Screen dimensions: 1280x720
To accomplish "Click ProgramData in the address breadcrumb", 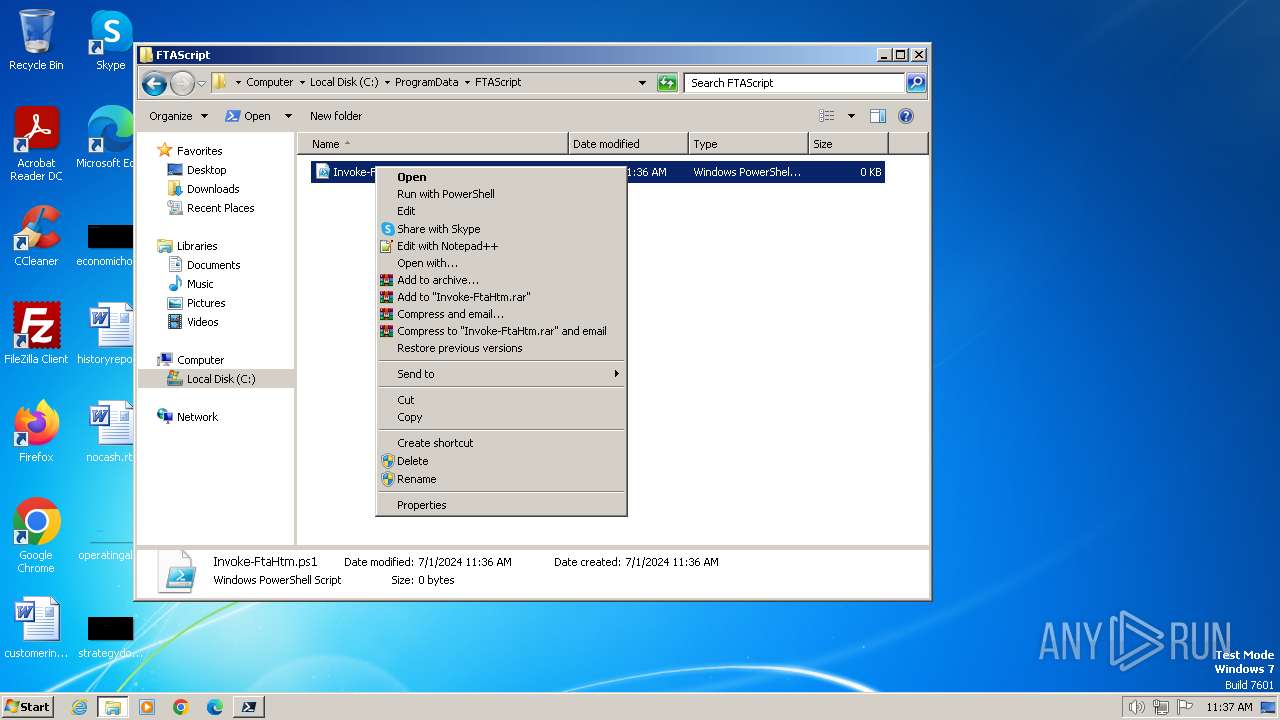I will coord(426,83).
